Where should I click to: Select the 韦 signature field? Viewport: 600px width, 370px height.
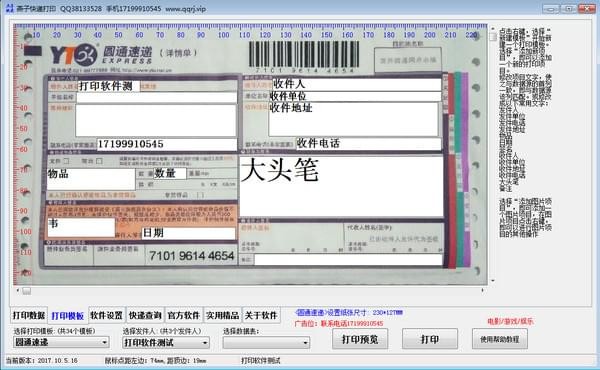81,227
